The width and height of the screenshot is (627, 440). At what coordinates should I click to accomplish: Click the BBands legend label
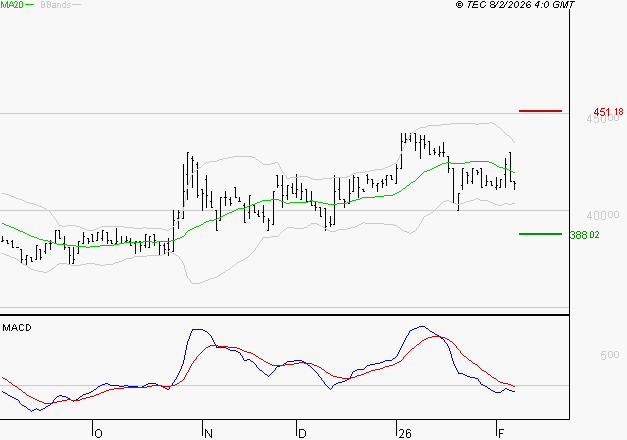[x=56, y=5]
